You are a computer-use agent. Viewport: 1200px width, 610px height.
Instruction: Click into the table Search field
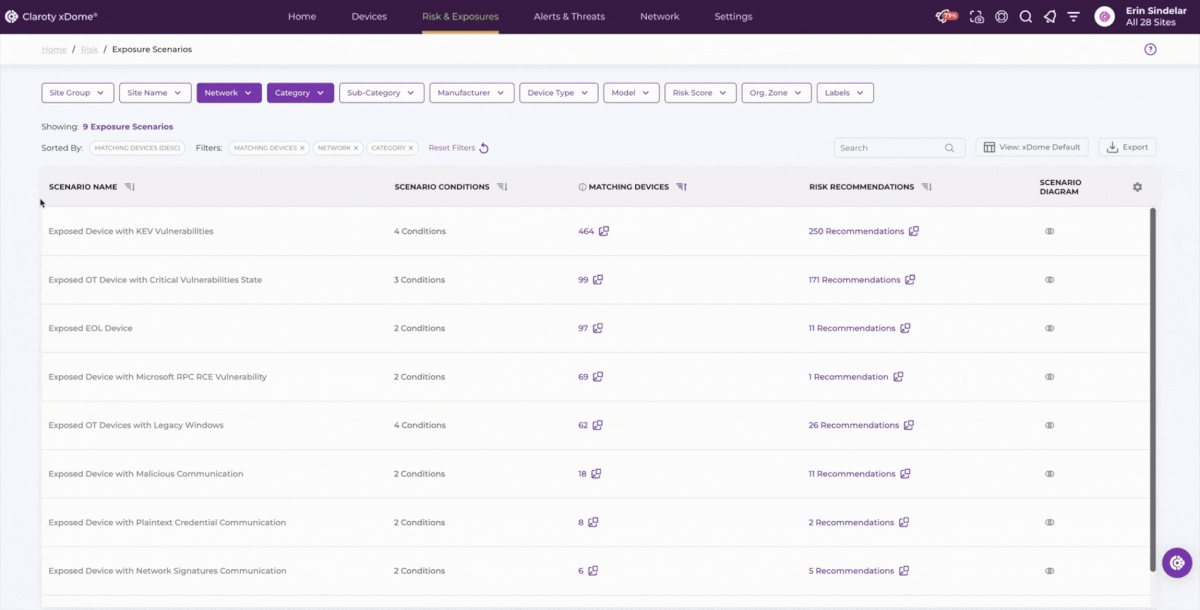pyautogui.click(x=890, y=148)
